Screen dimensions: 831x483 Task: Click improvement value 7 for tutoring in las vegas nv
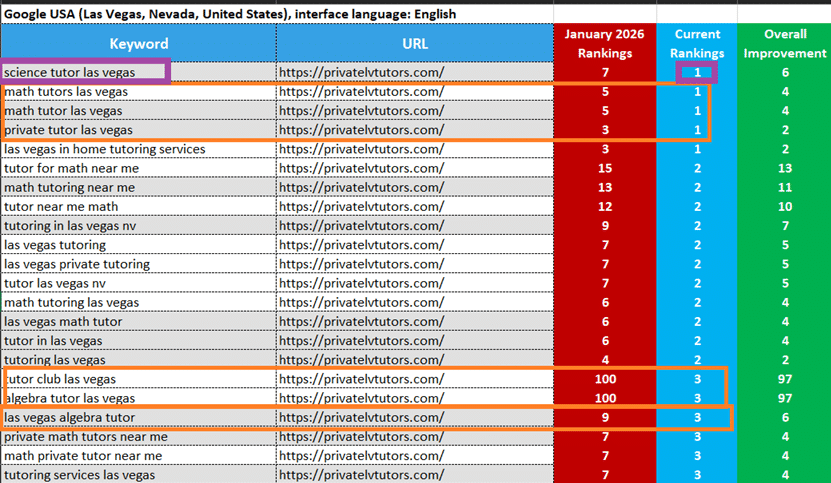[x=784, y=225]
